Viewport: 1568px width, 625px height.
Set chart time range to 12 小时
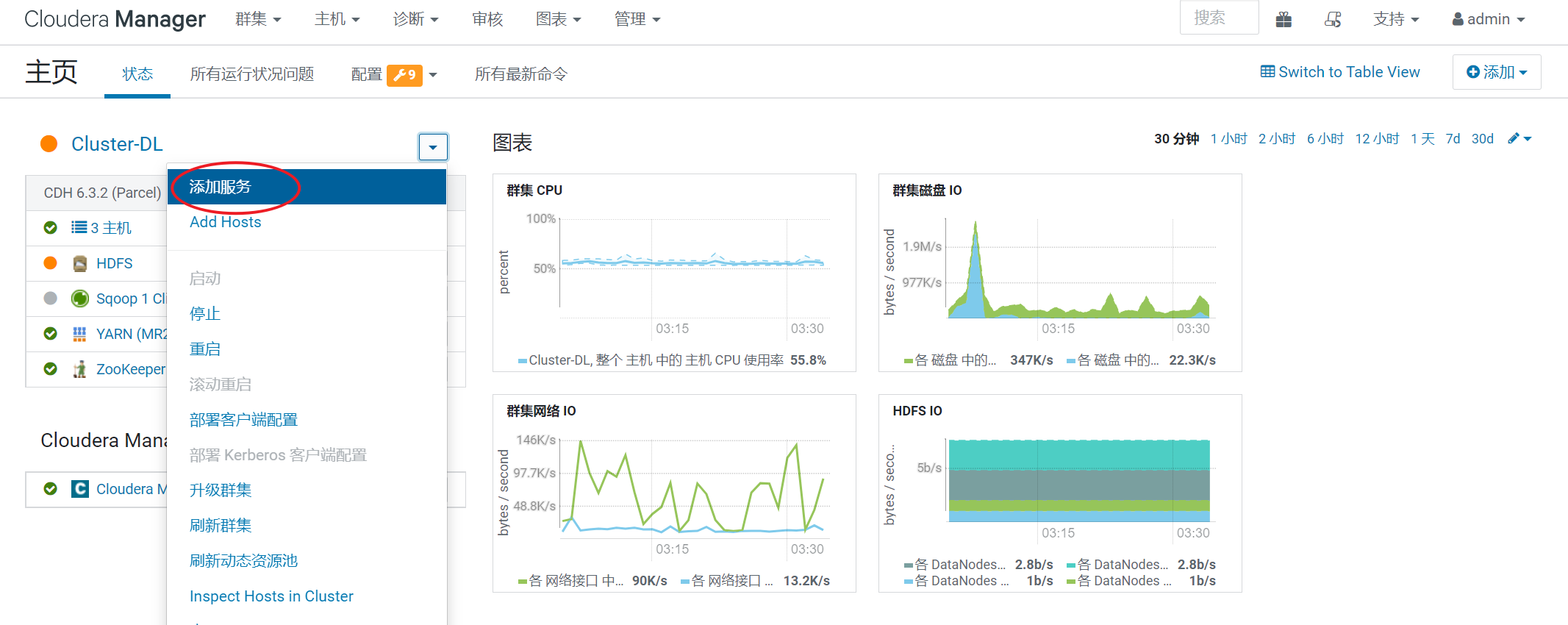[1377, 139]
